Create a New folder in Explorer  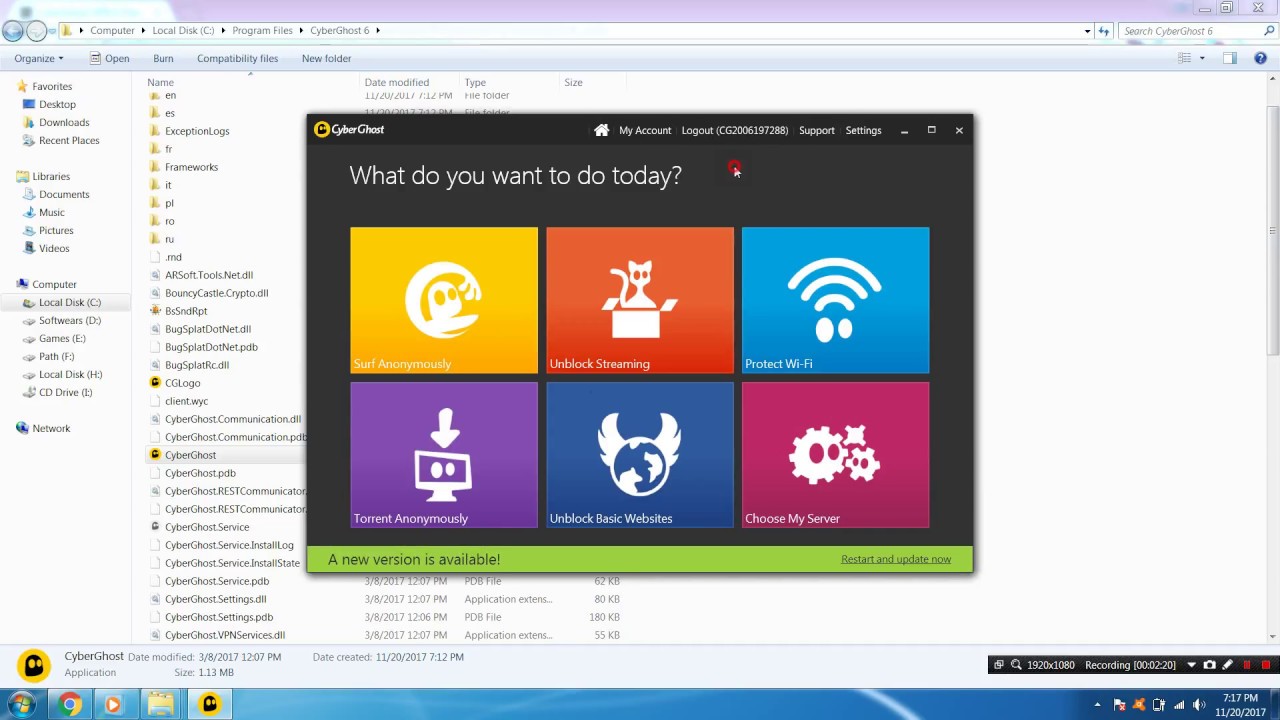click(326, 58)
